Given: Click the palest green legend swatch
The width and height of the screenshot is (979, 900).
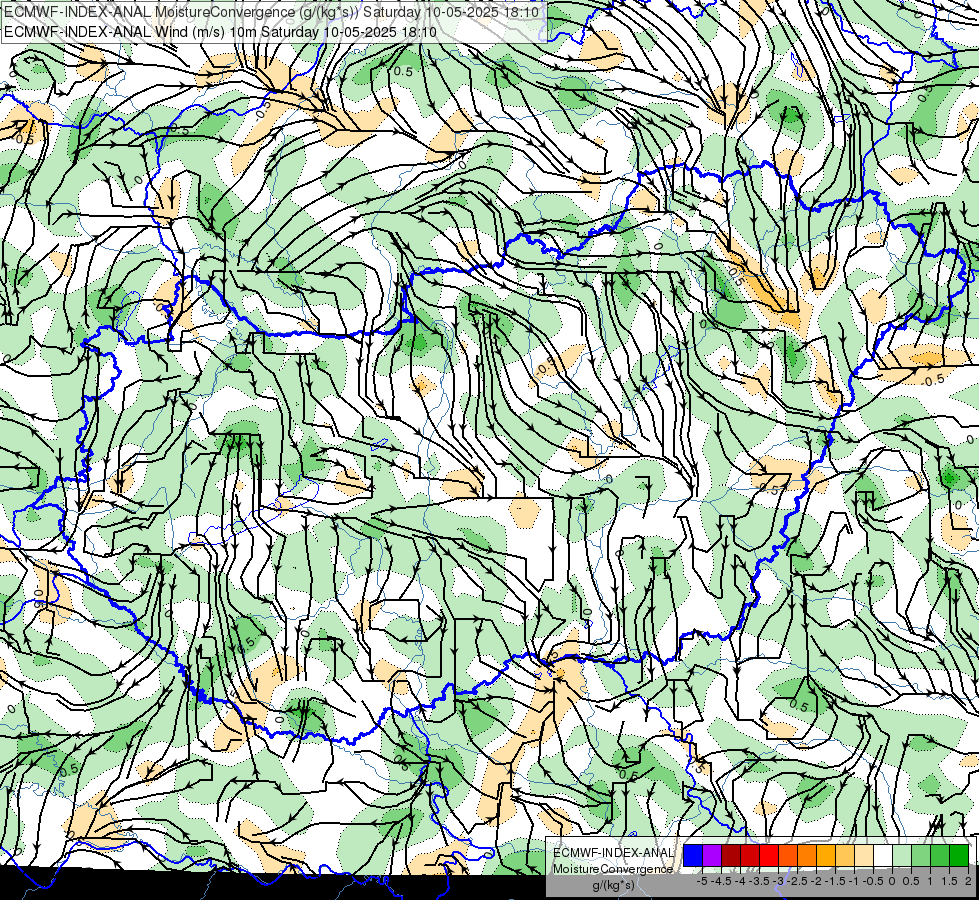Looking at the screenshot, I should pos(902,855).
